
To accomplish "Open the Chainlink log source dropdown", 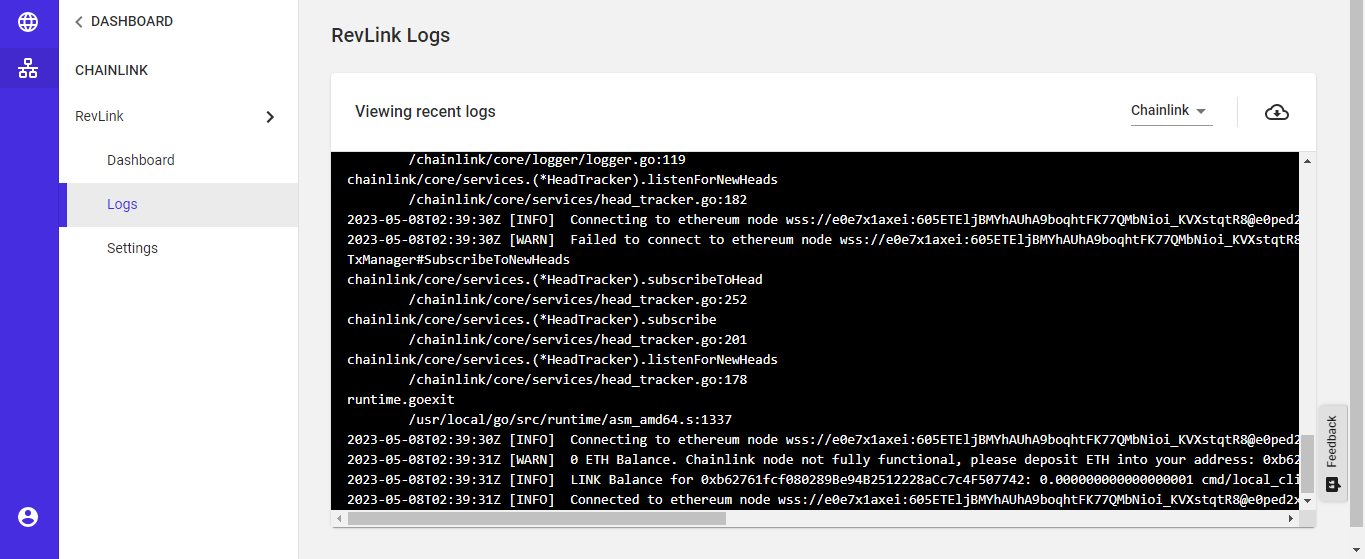I will [1171, 111].
